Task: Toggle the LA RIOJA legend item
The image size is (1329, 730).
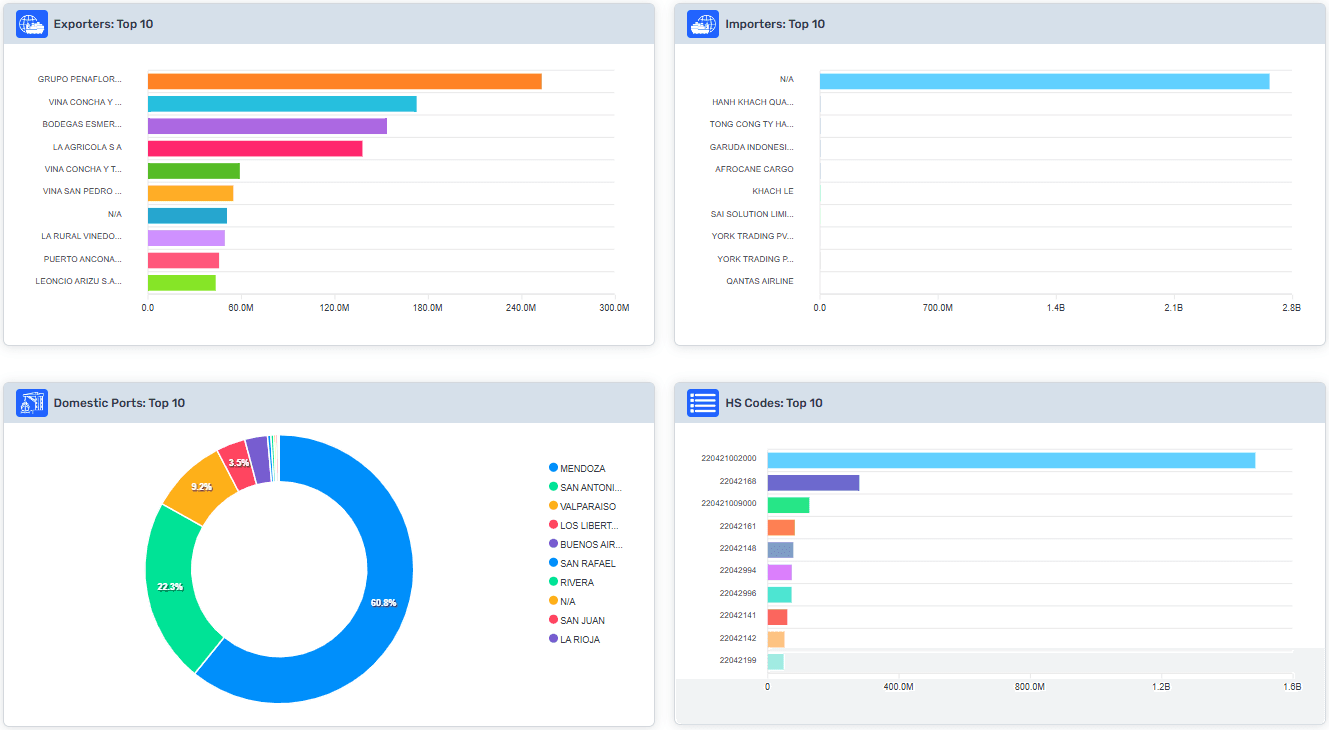Action: 579,639
